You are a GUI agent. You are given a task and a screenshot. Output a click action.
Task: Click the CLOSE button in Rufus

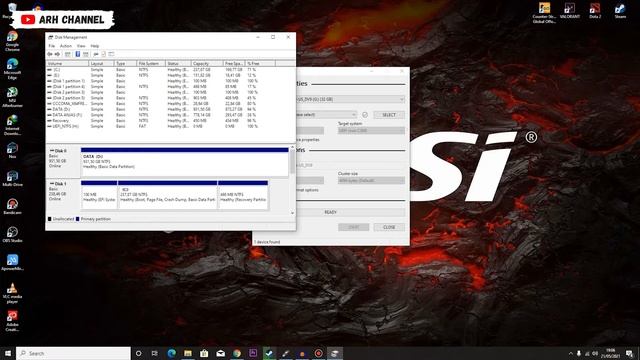click(x=389, y=227)
